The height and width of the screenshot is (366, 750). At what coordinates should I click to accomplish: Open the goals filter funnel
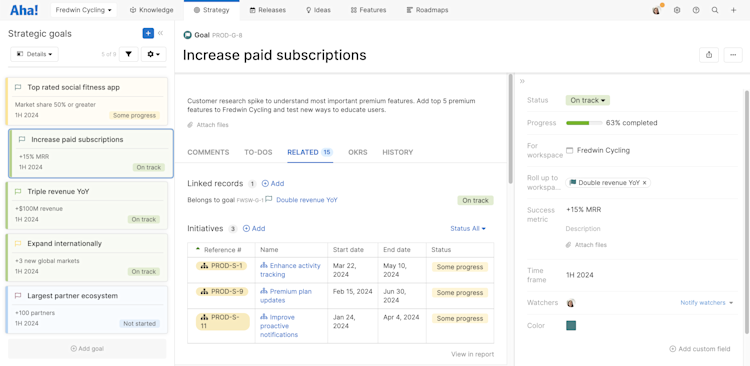tap(129, 54)
